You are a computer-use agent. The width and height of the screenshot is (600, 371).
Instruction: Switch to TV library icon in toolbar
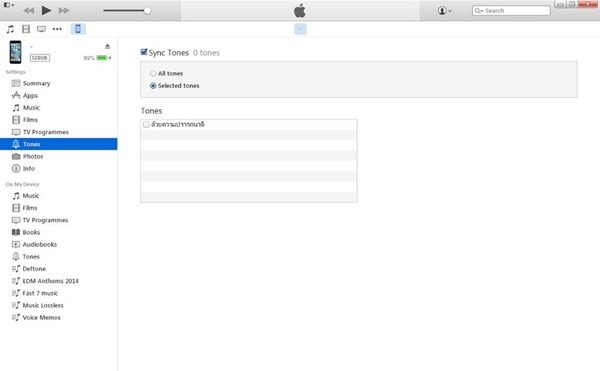41,29
